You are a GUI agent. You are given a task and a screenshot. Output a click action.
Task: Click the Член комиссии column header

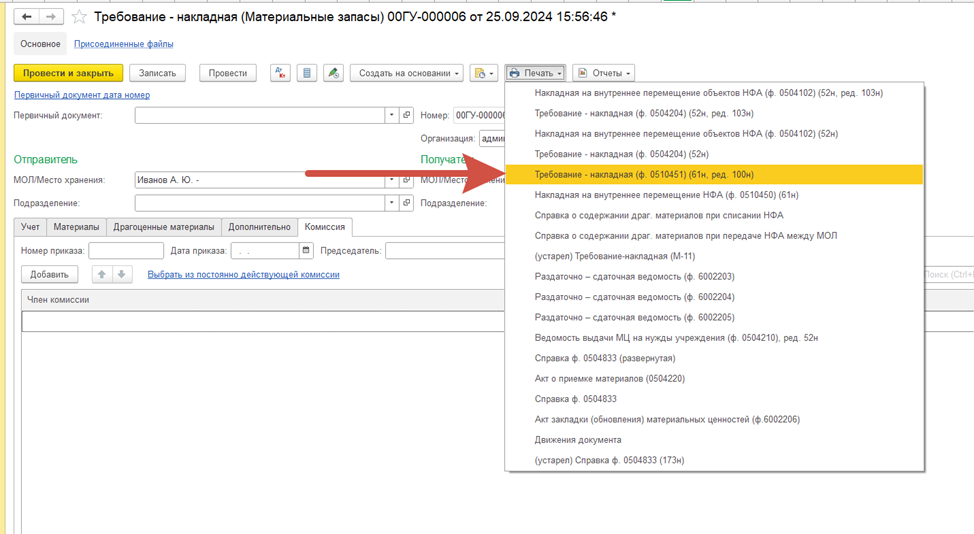pos(263,300)
